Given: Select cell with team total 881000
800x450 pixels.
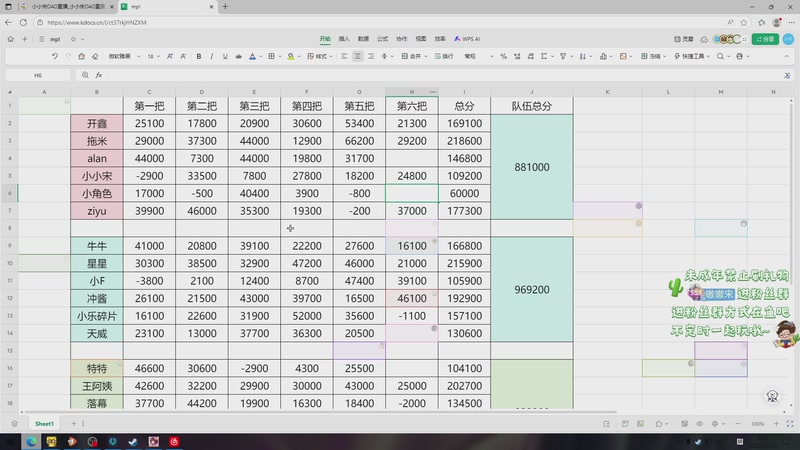Looking at the screenshot, I should [532, 167].
